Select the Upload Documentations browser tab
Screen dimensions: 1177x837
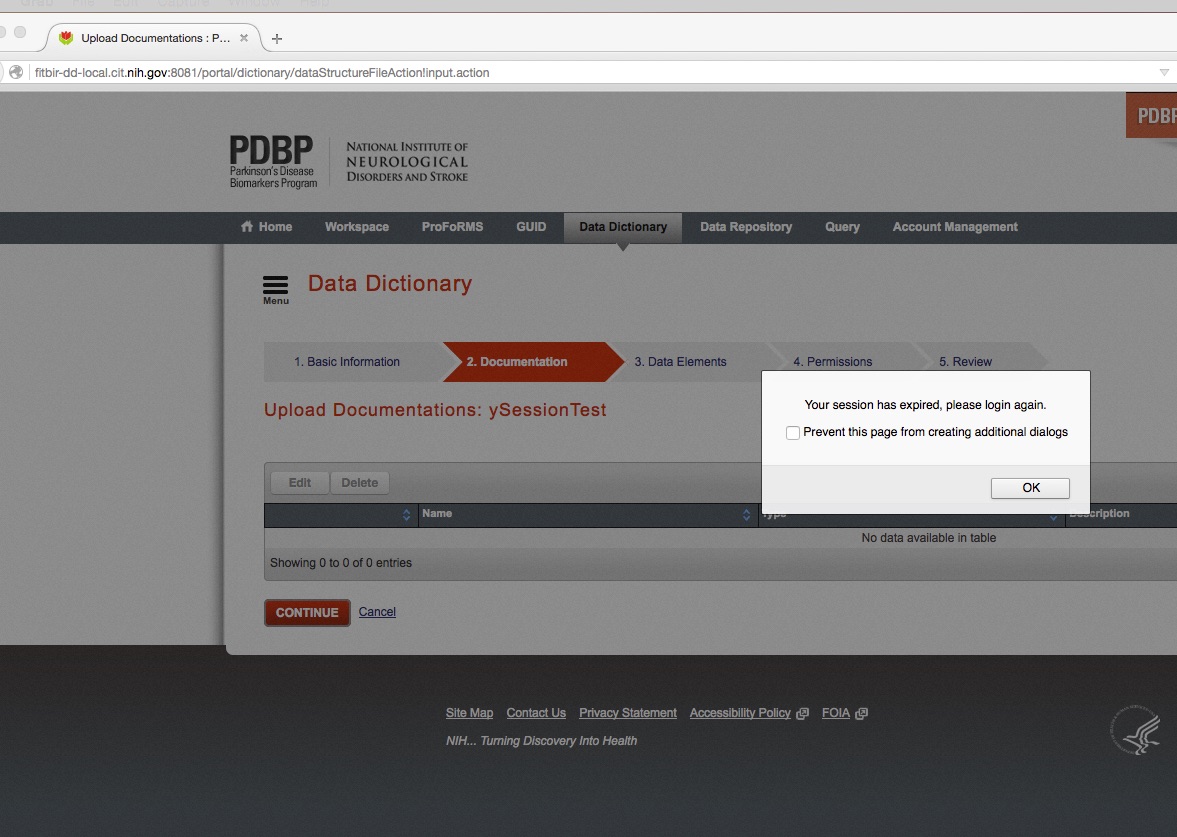(155, 38)
